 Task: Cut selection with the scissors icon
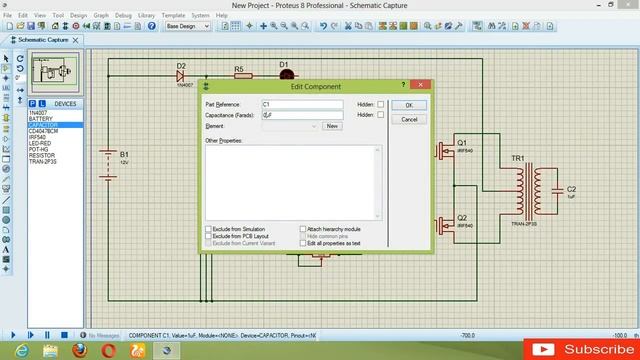tap(348, 26)
